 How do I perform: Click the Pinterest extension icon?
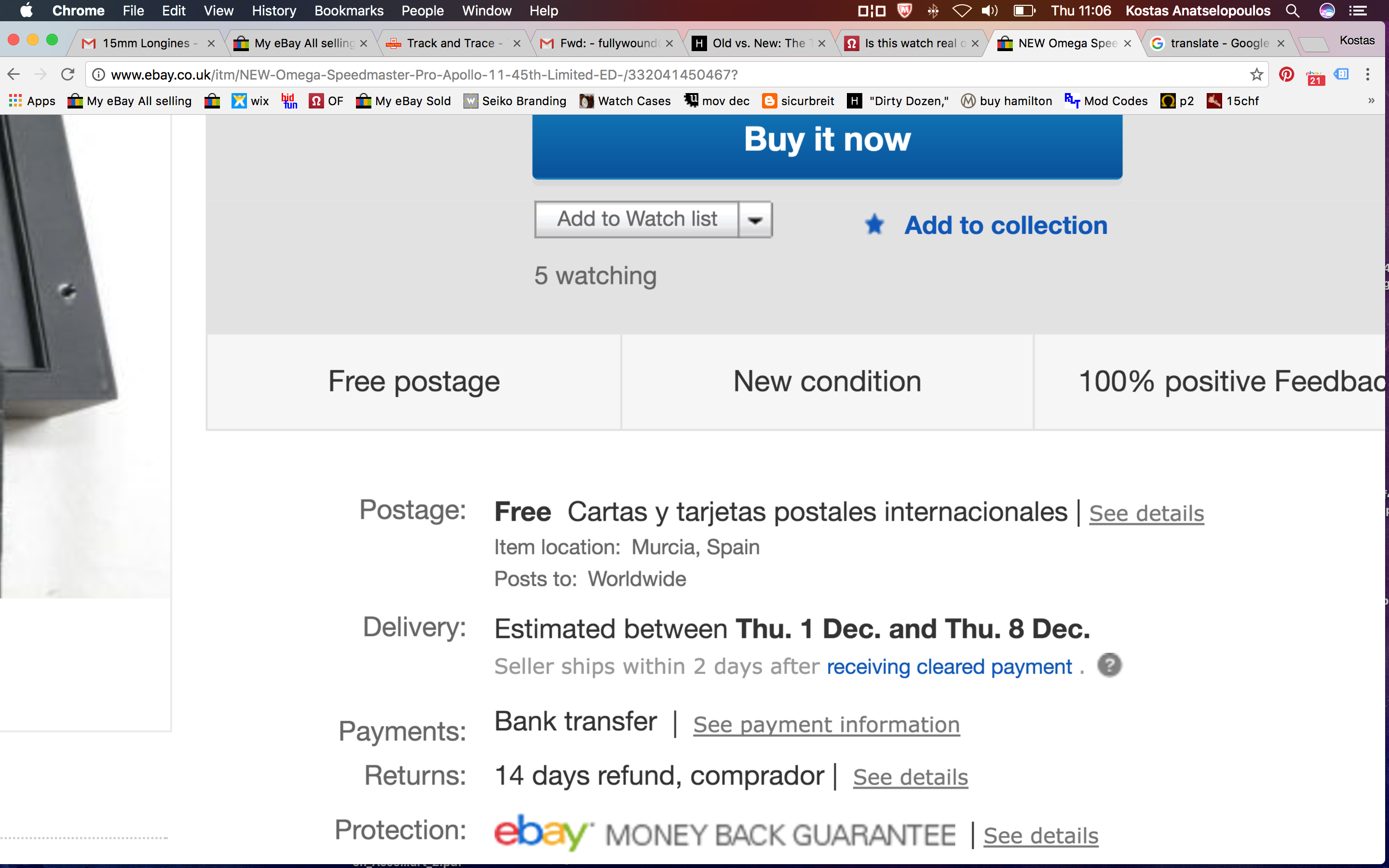(x=1286, y=75)
